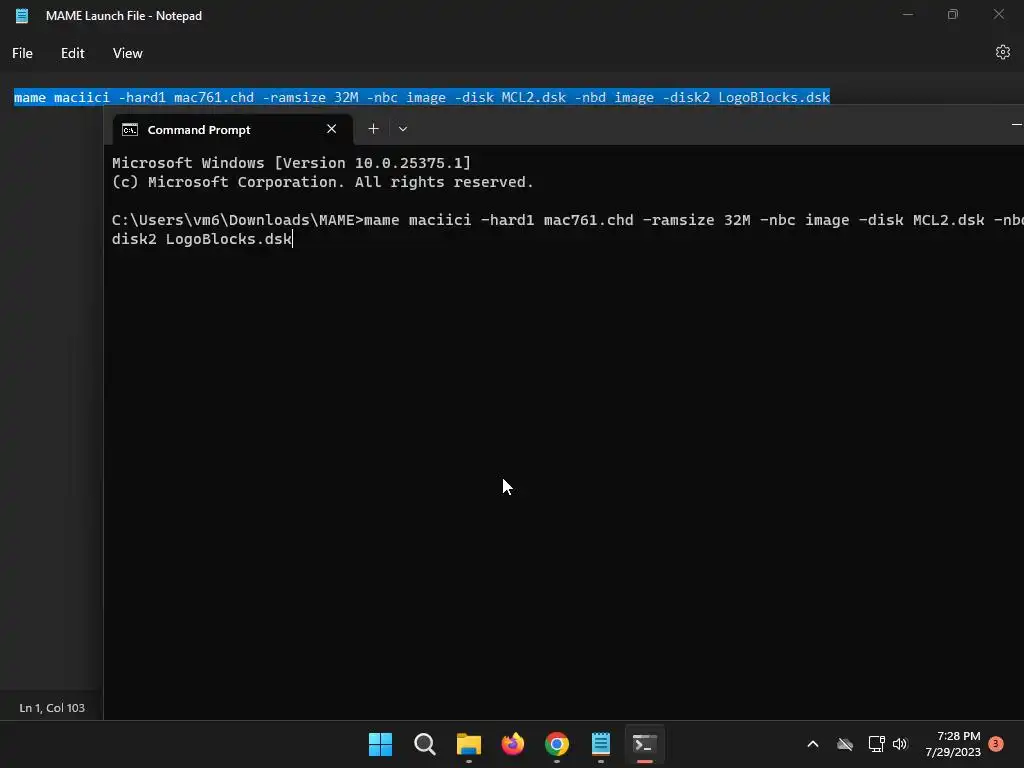Viewport: 1024px width, 768px height.
Task: Click the Microsoft Corporation copyright line
Action: tap(323, 182)
